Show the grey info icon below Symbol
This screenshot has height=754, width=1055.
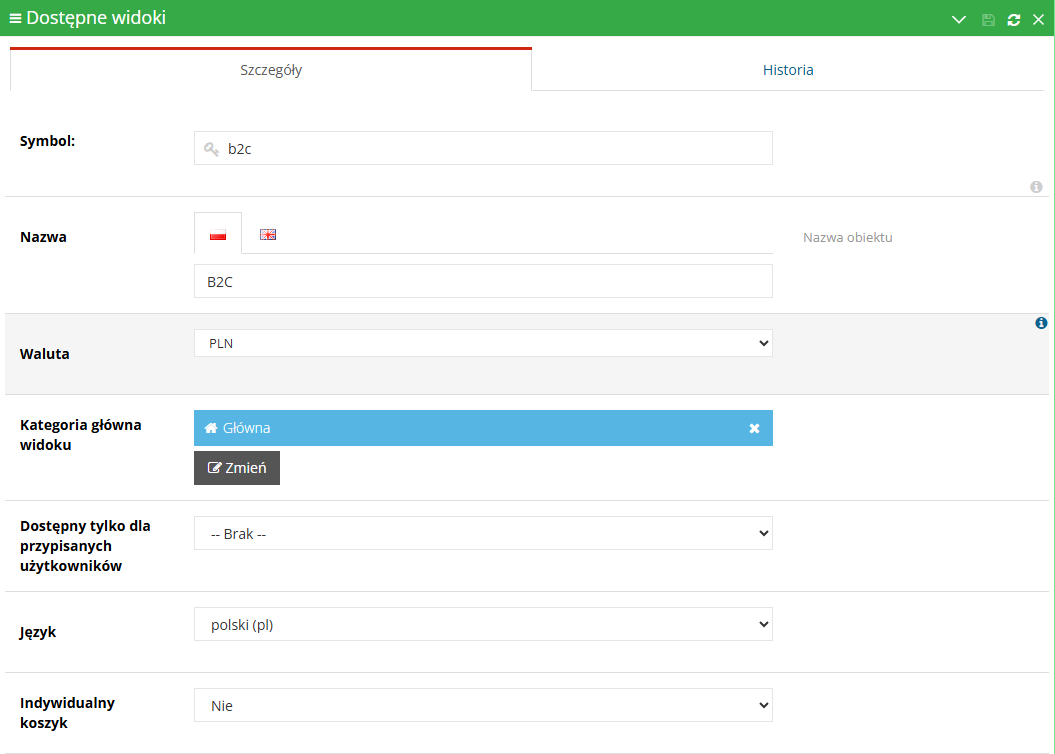coord(1036,187)
